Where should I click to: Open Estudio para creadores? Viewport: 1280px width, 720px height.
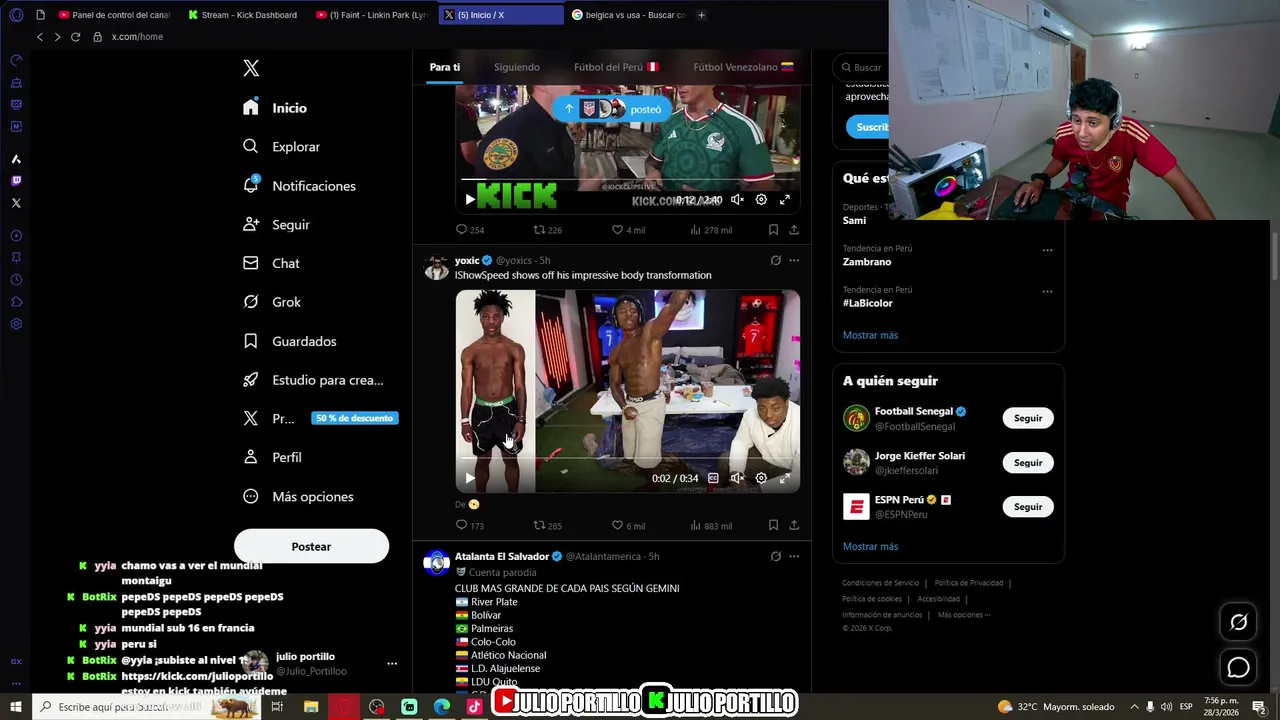click(313, 380)
